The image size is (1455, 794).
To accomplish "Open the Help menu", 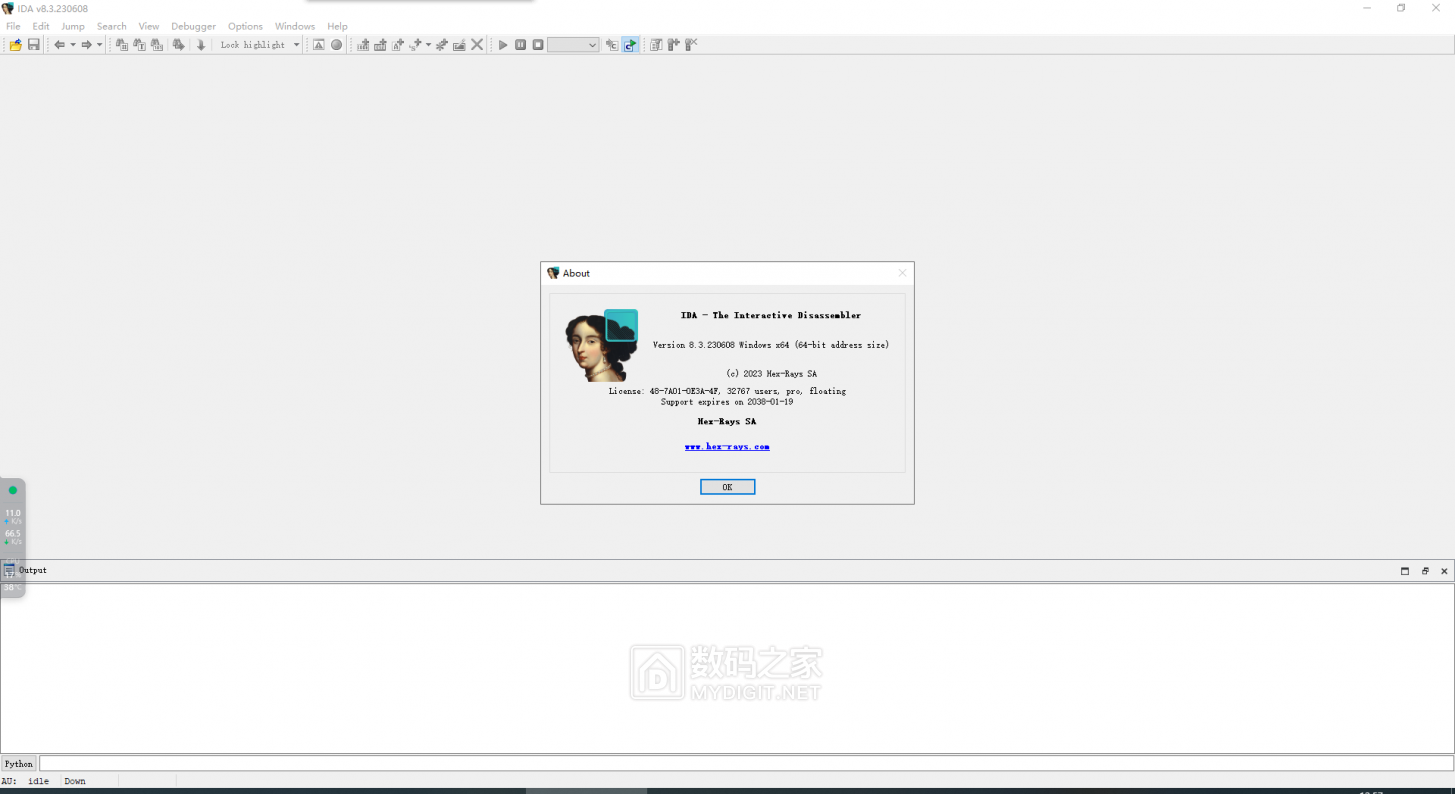I will click(x=338, y=26).
